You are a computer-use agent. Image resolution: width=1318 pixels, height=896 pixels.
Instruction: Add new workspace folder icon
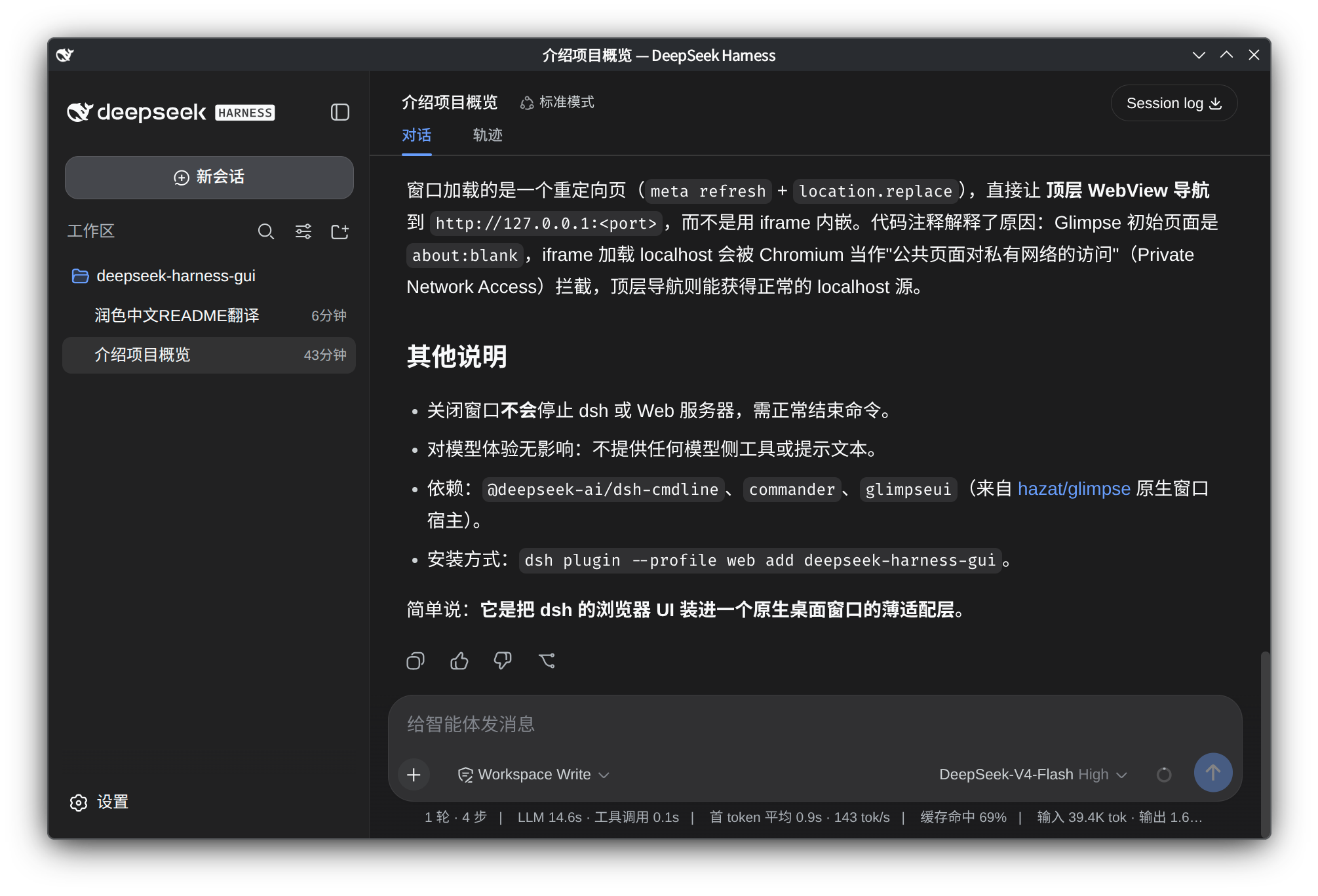click(x=339, y=231)
